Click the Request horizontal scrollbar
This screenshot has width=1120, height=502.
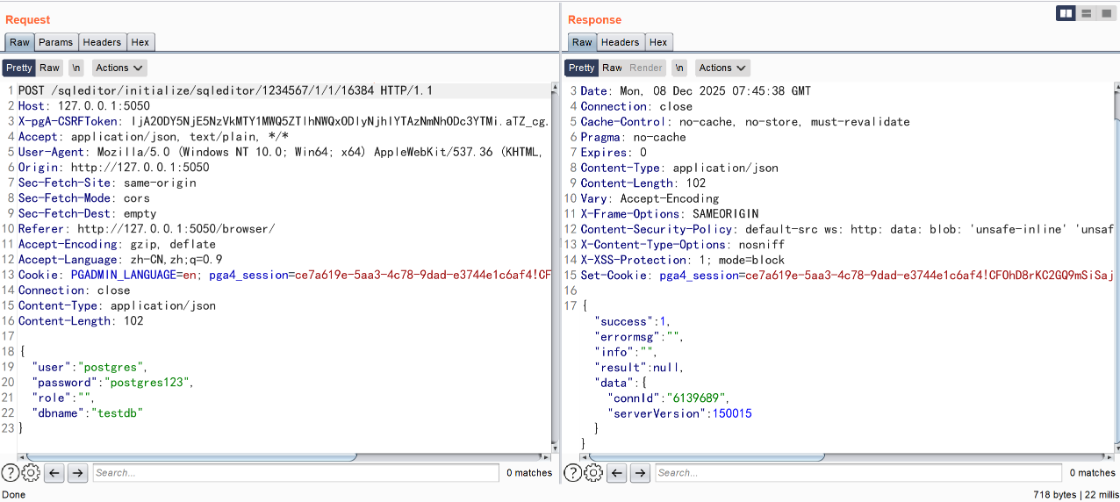pos(200,457)
